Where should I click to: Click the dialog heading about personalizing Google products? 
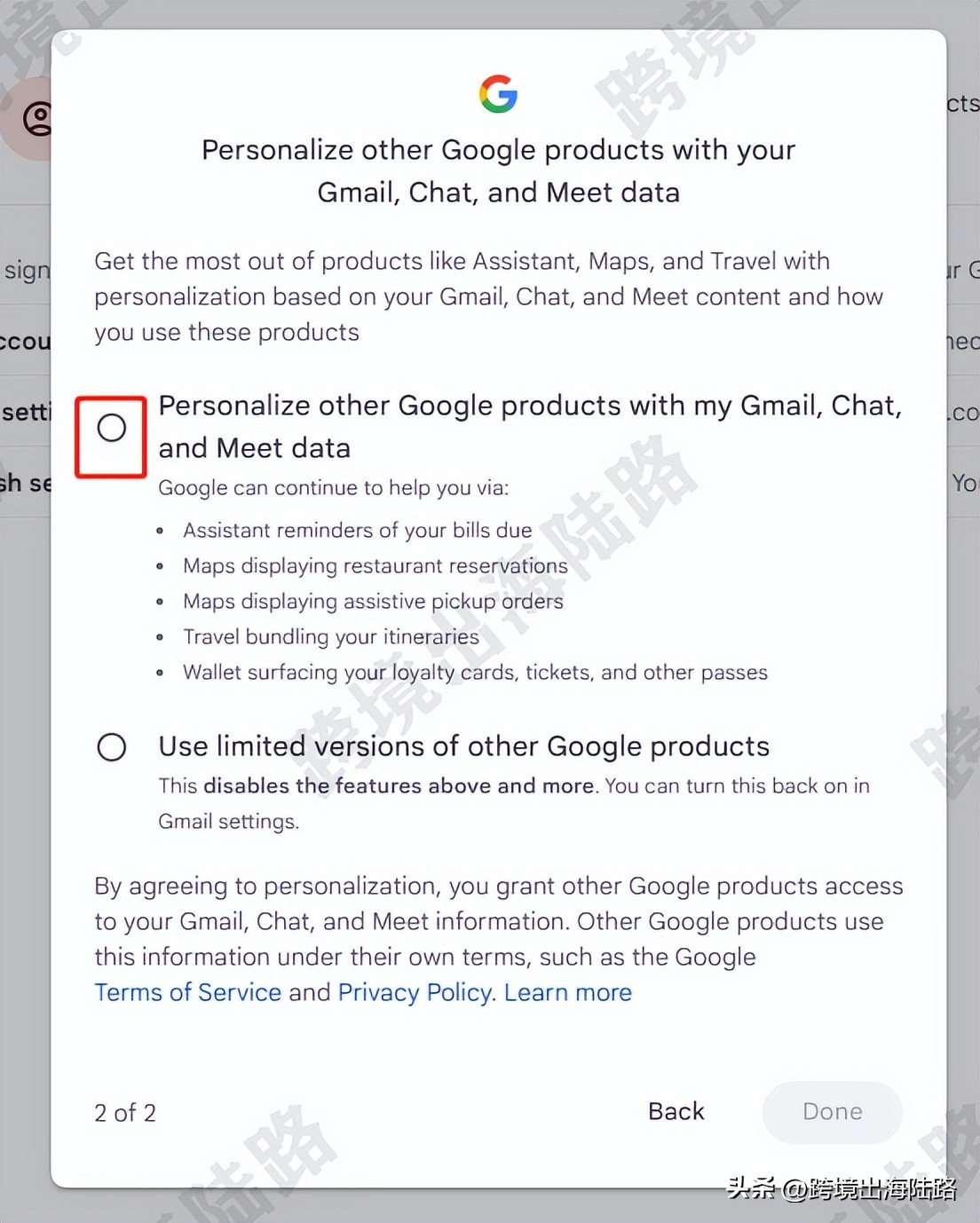click(498, 170)
